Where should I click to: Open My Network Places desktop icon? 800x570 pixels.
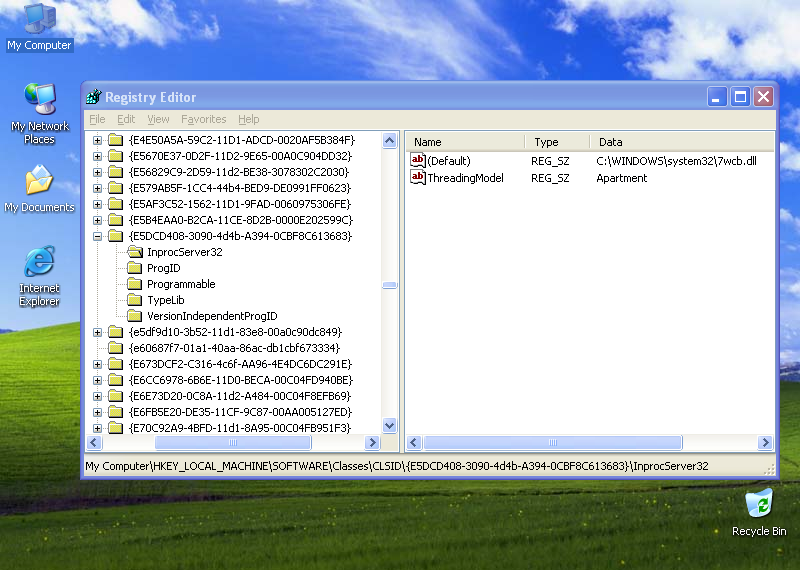[40, 100]
